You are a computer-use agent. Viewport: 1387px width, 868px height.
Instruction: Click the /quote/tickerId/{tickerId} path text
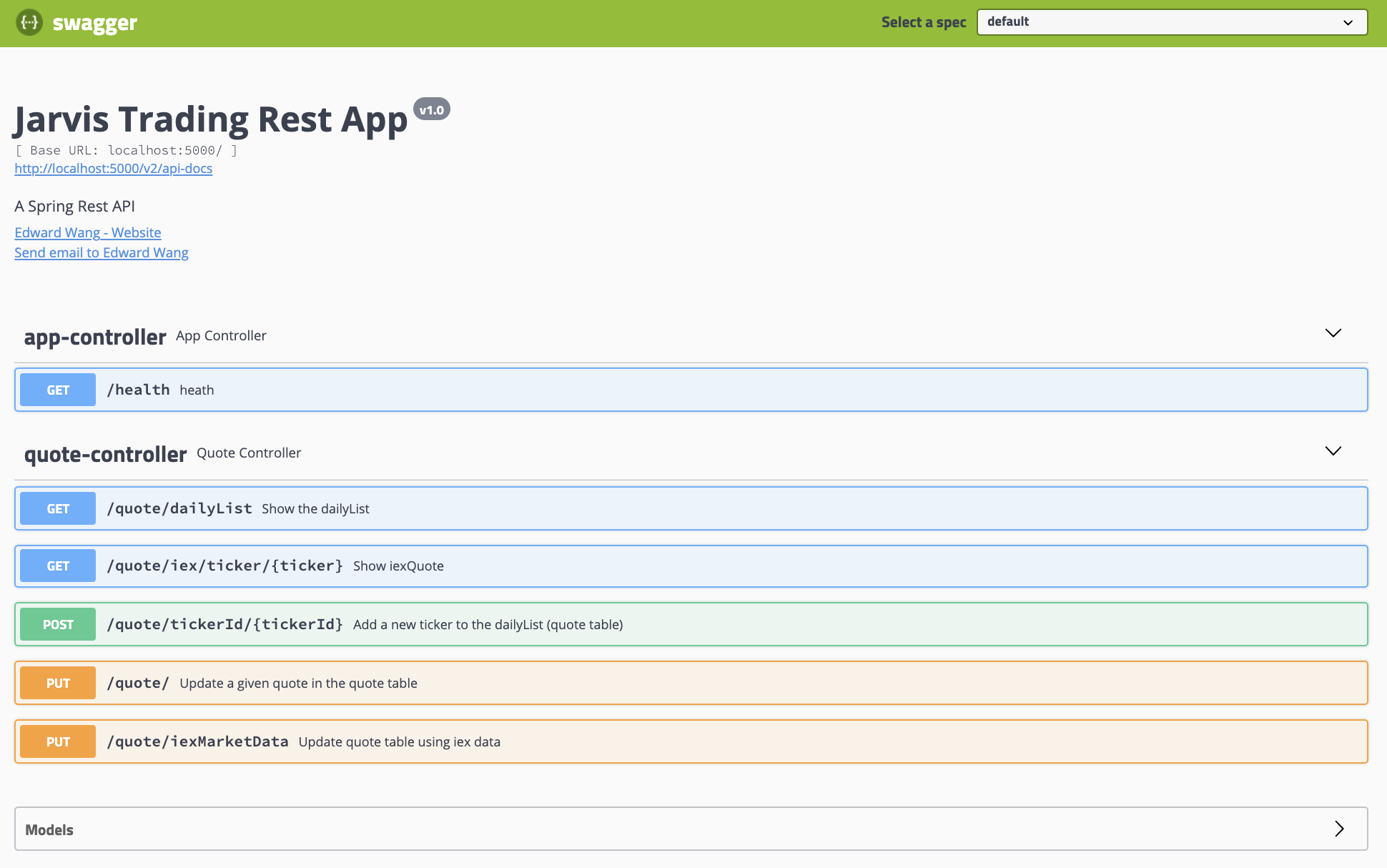pos(224,624)
